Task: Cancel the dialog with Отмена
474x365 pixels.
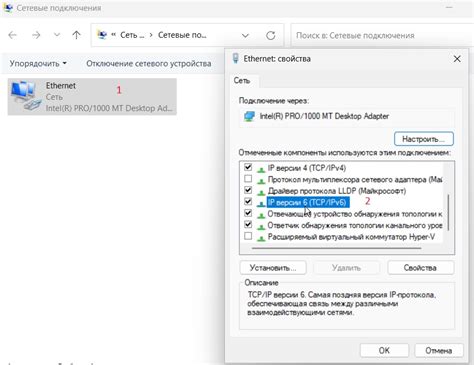Action: tap(438, 350)
